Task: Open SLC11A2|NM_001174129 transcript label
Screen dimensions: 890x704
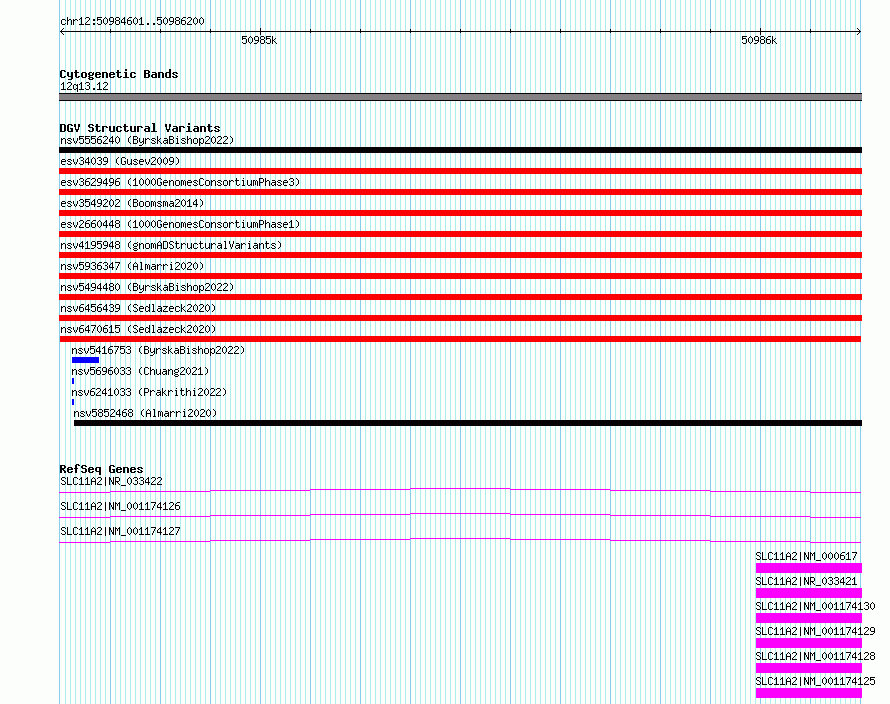Action: [x=815, y=631]
